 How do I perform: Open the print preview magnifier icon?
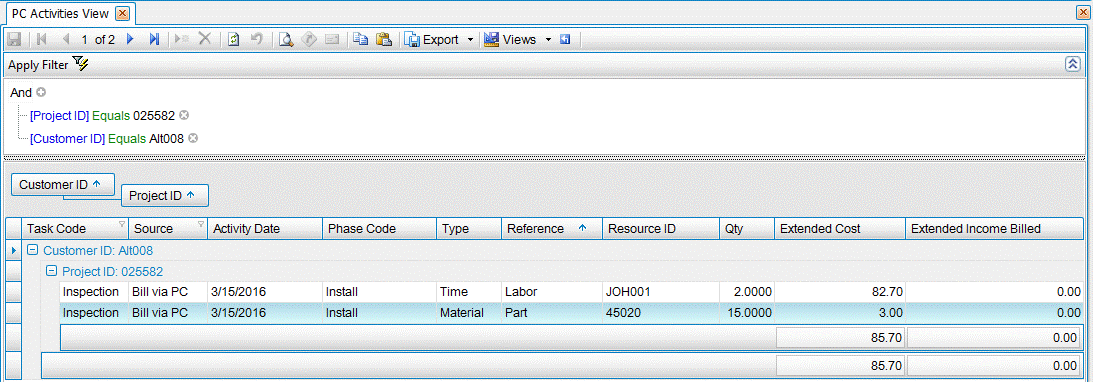coord(286,40)
